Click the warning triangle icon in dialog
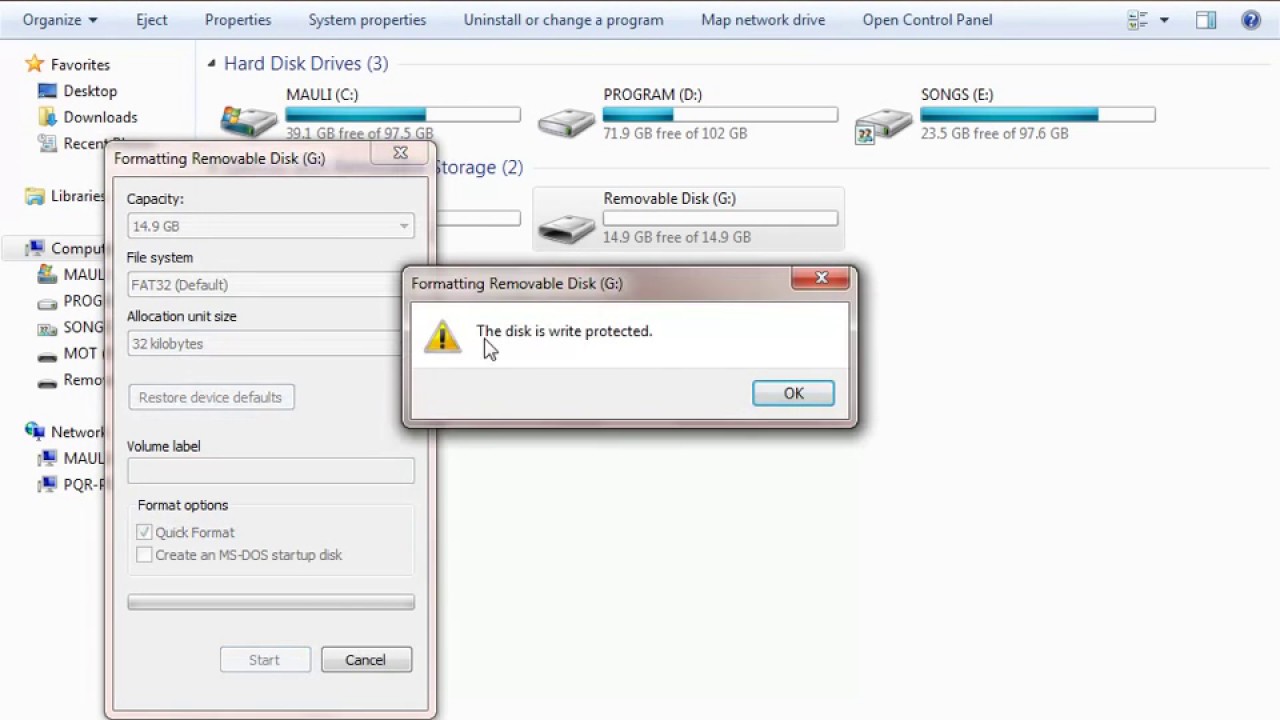 [x=442, y=337]
